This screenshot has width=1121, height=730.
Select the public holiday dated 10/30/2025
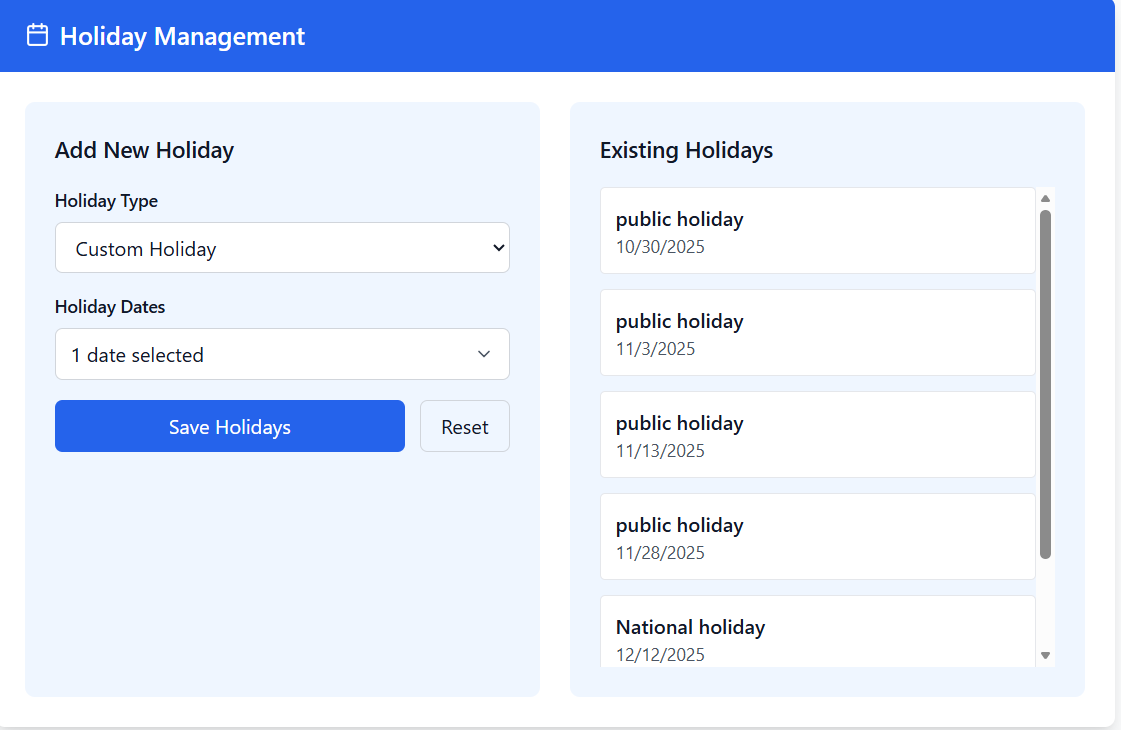click(x=817, y=231)
